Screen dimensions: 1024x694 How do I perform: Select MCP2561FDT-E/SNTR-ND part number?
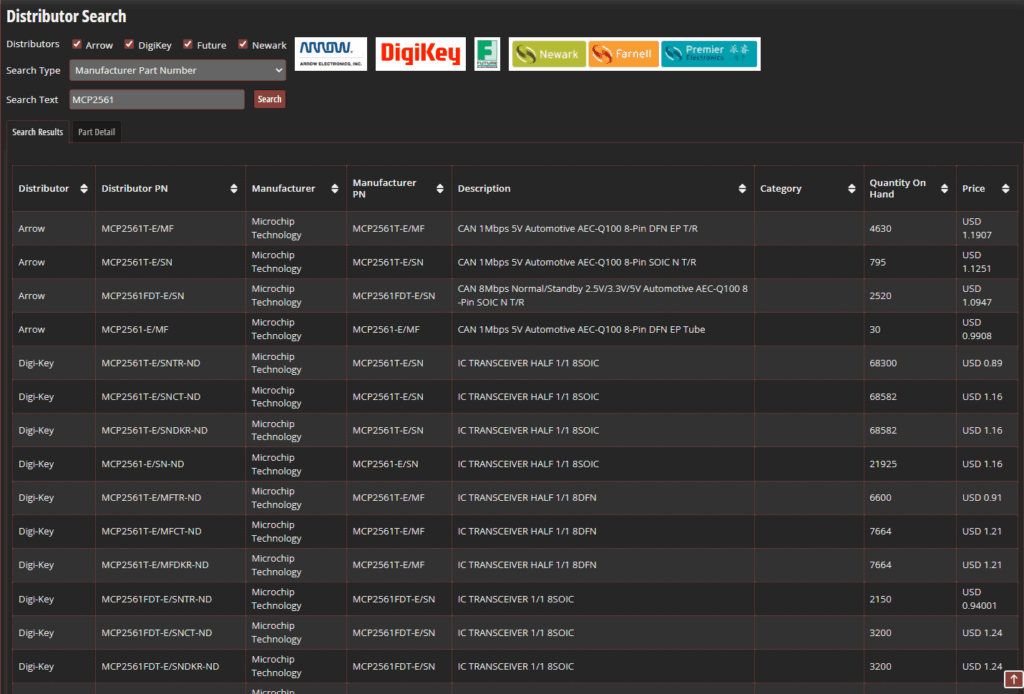coord(157,599)
